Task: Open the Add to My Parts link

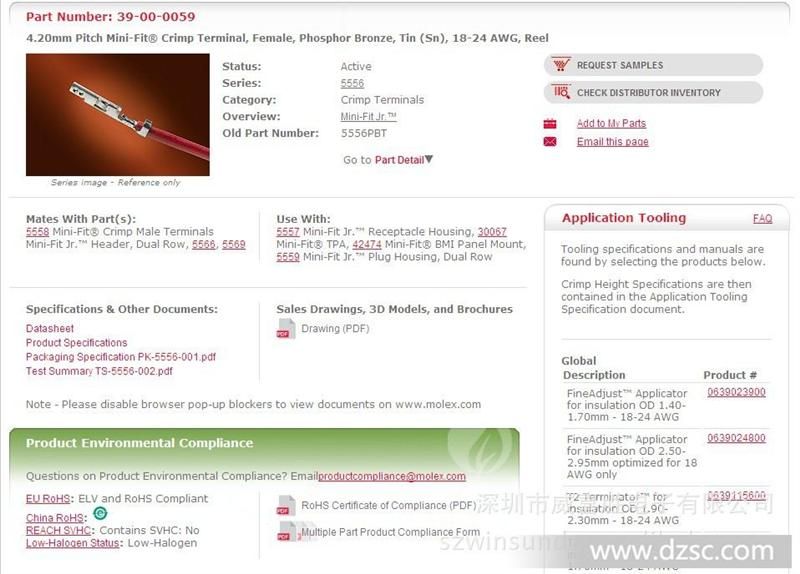Action: tap(611, 123)
